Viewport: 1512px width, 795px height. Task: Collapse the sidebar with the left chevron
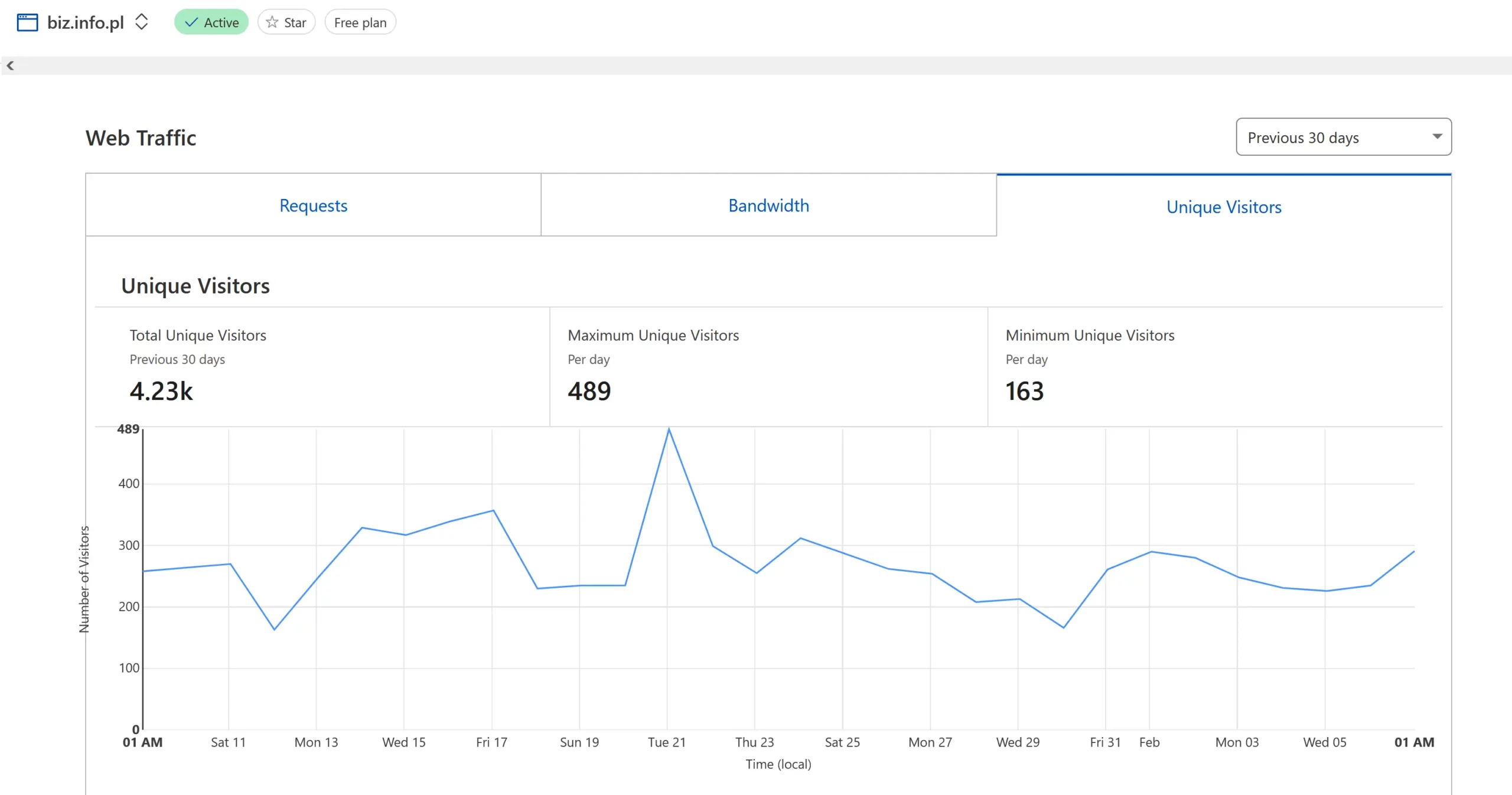[x=10, y=66]
